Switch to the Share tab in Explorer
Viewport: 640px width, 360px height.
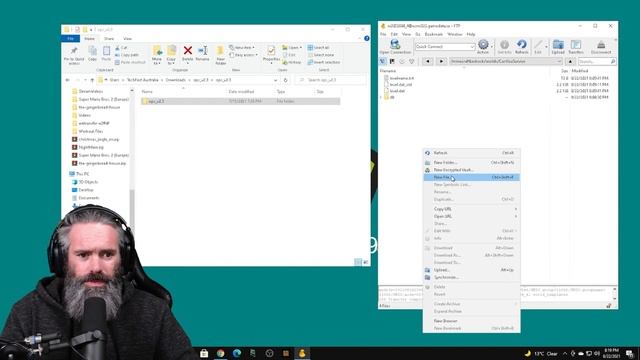pyautogui.click(x=109, y=38)
